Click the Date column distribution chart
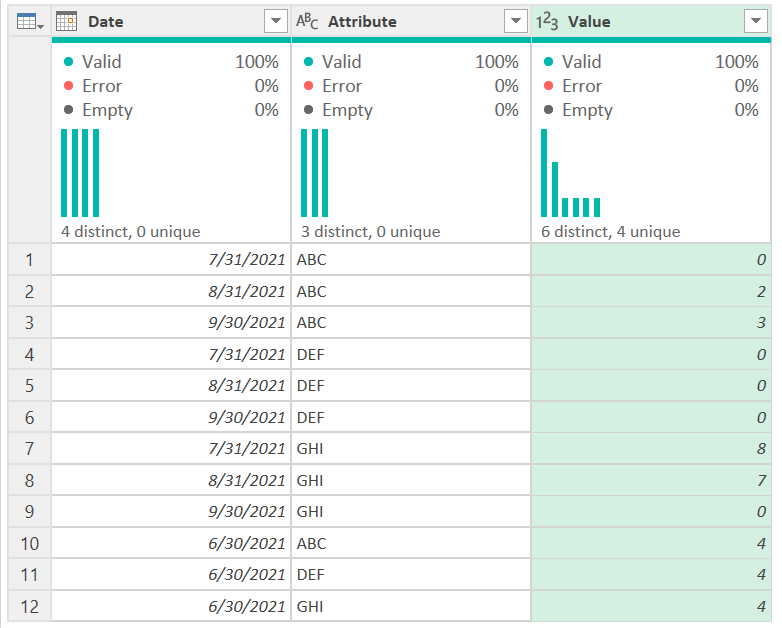The image size is (782, 628). pyautogui.click(x=80, y=173)
